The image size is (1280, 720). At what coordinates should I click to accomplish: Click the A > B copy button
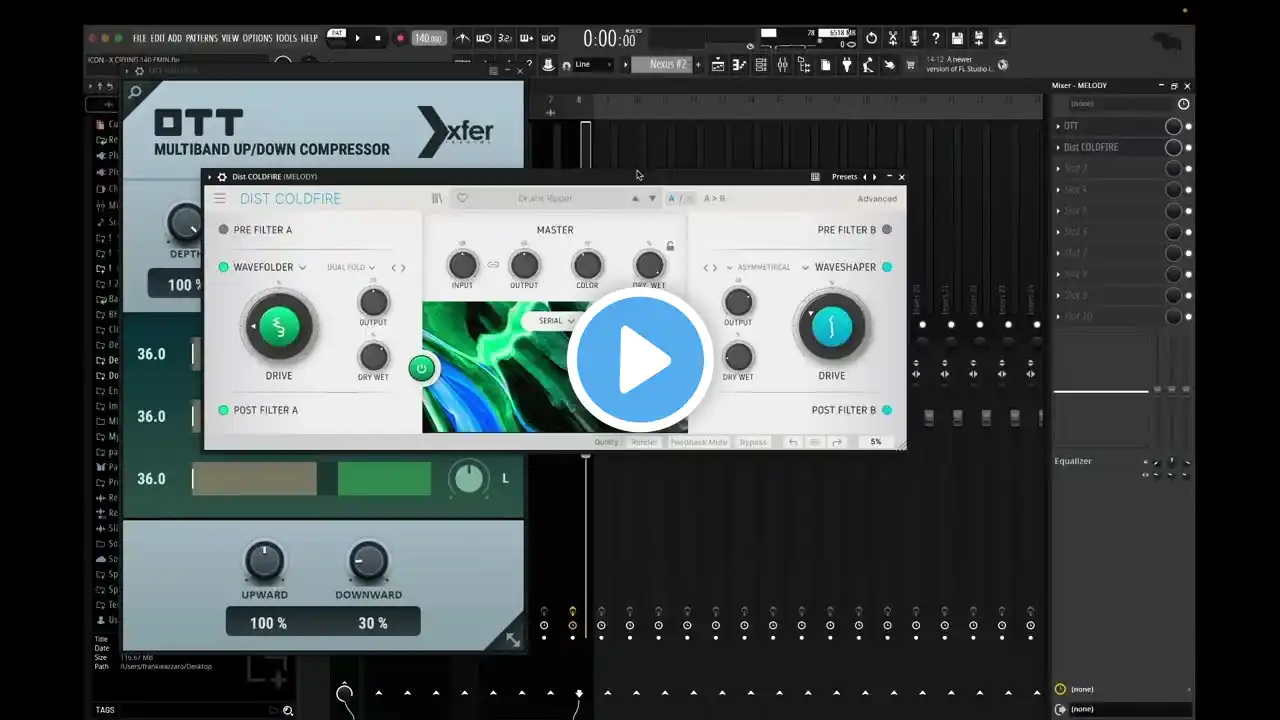point(715,199)
